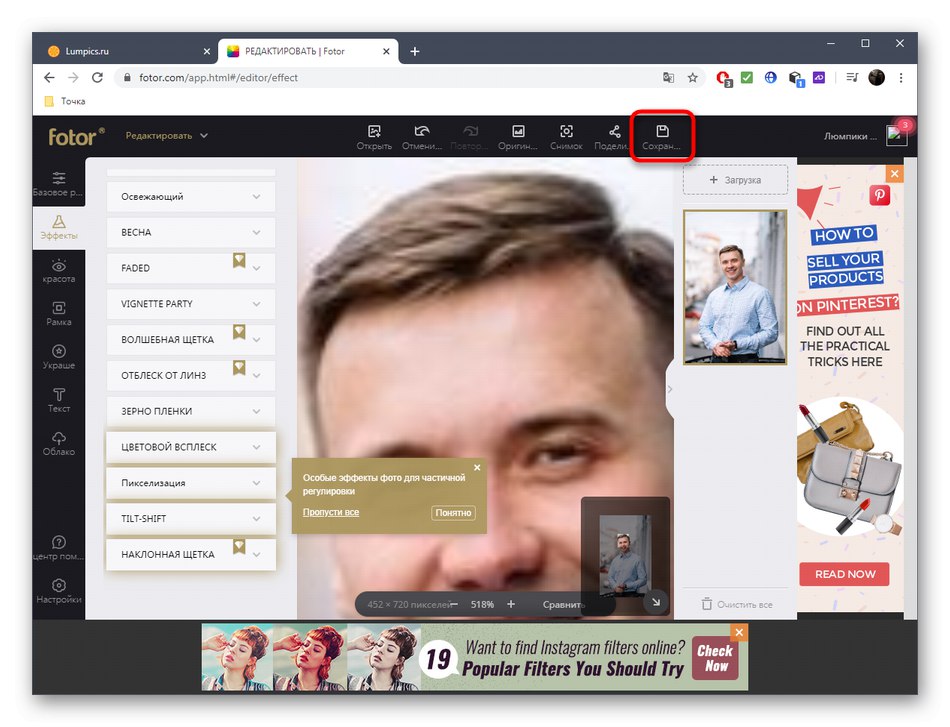Click the 518% zoom level value

coord(482,605)
